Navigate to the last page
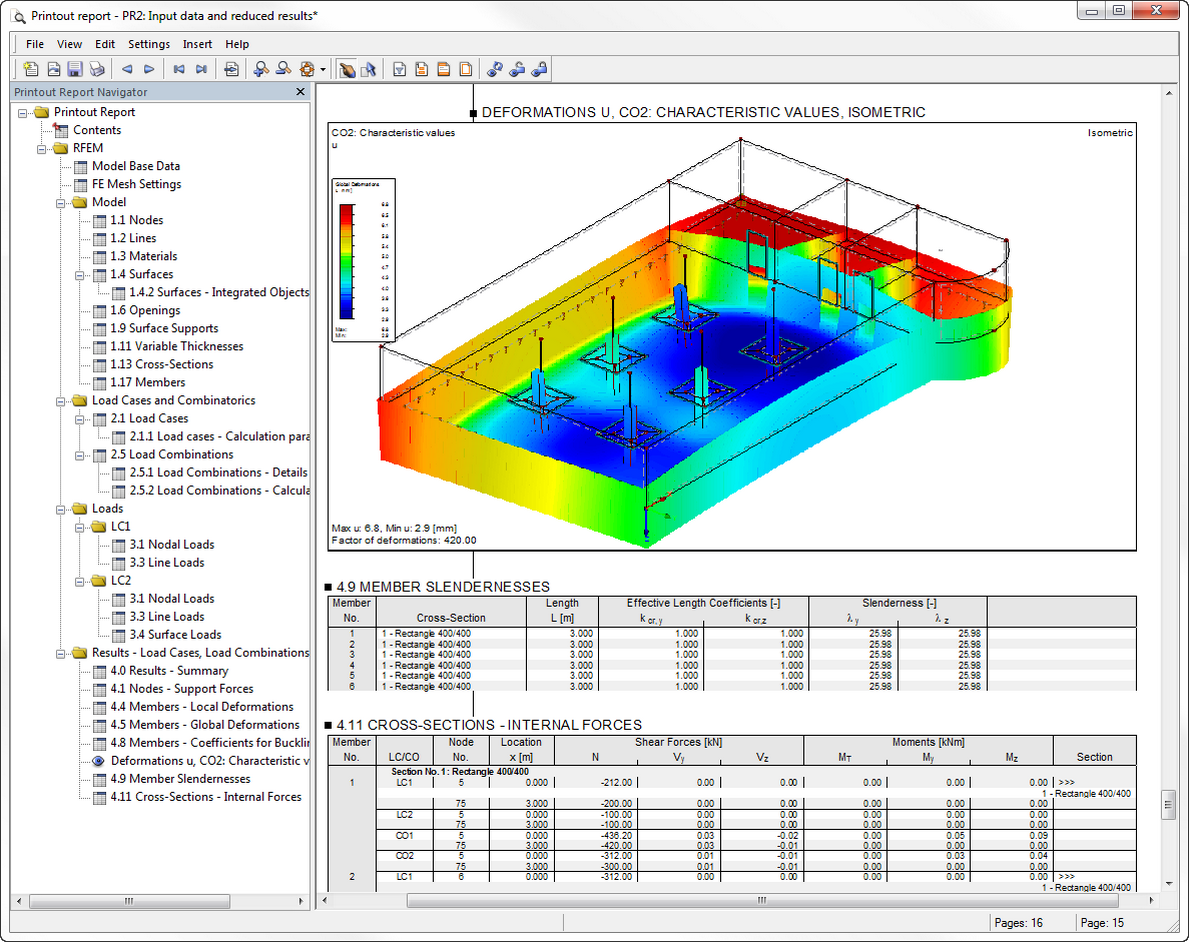 [202, 69]
